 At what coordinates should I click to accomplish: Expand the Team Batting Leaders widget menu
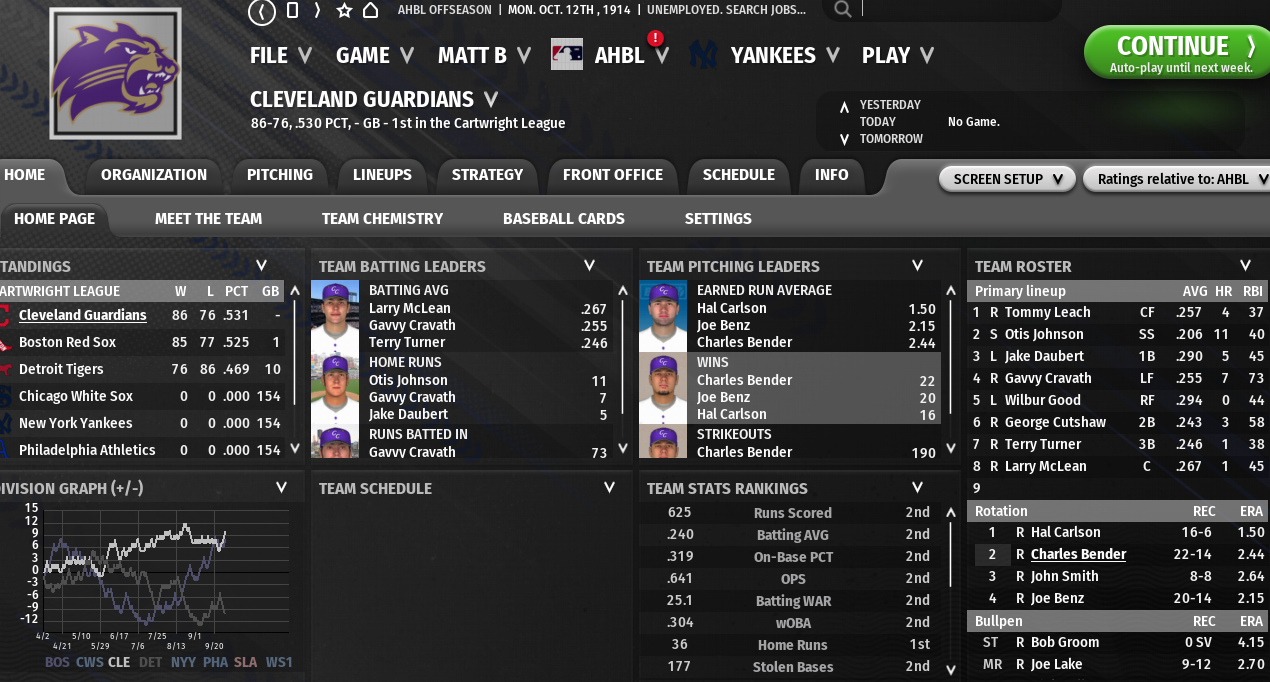click(589, 266)
